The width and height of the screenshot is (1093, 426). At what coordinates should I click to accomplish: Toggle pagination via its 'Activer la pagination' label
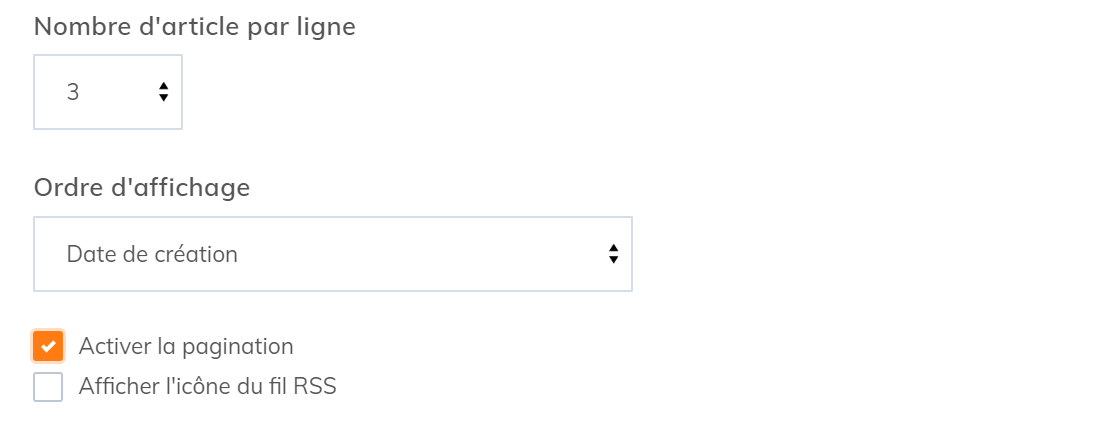pos(186,347)
